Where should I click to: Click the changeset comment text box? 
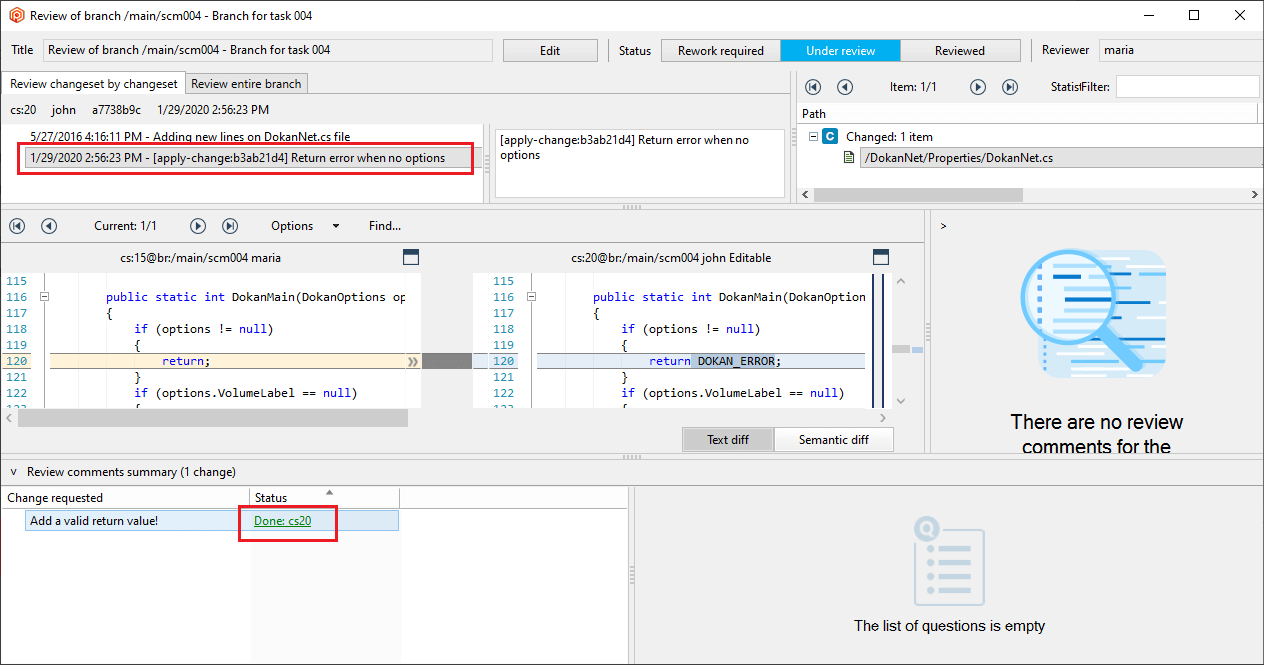click(640, 162)
